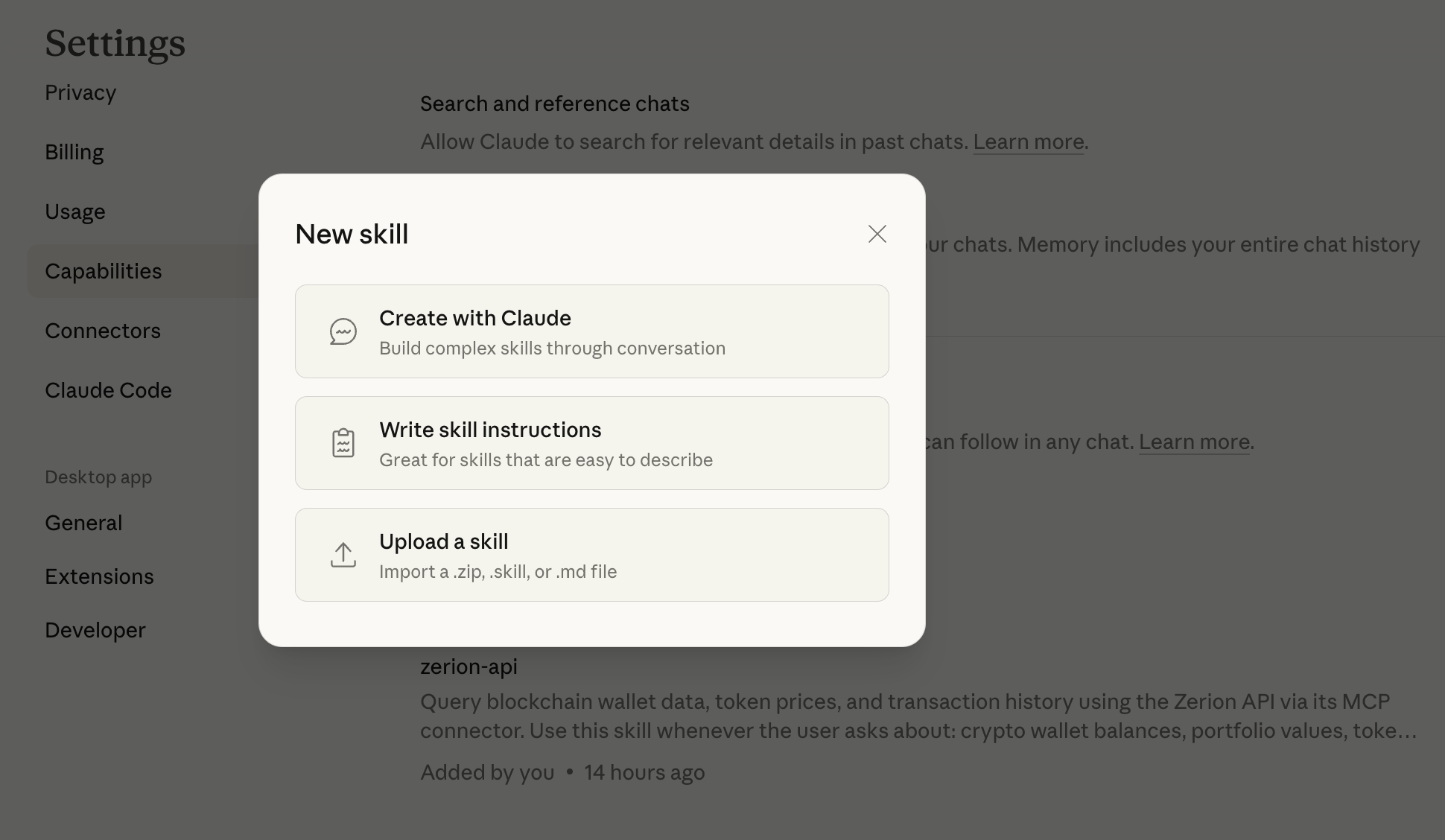
Task: Navigate to Claude Code settings
Action: (x=109, y=391)
